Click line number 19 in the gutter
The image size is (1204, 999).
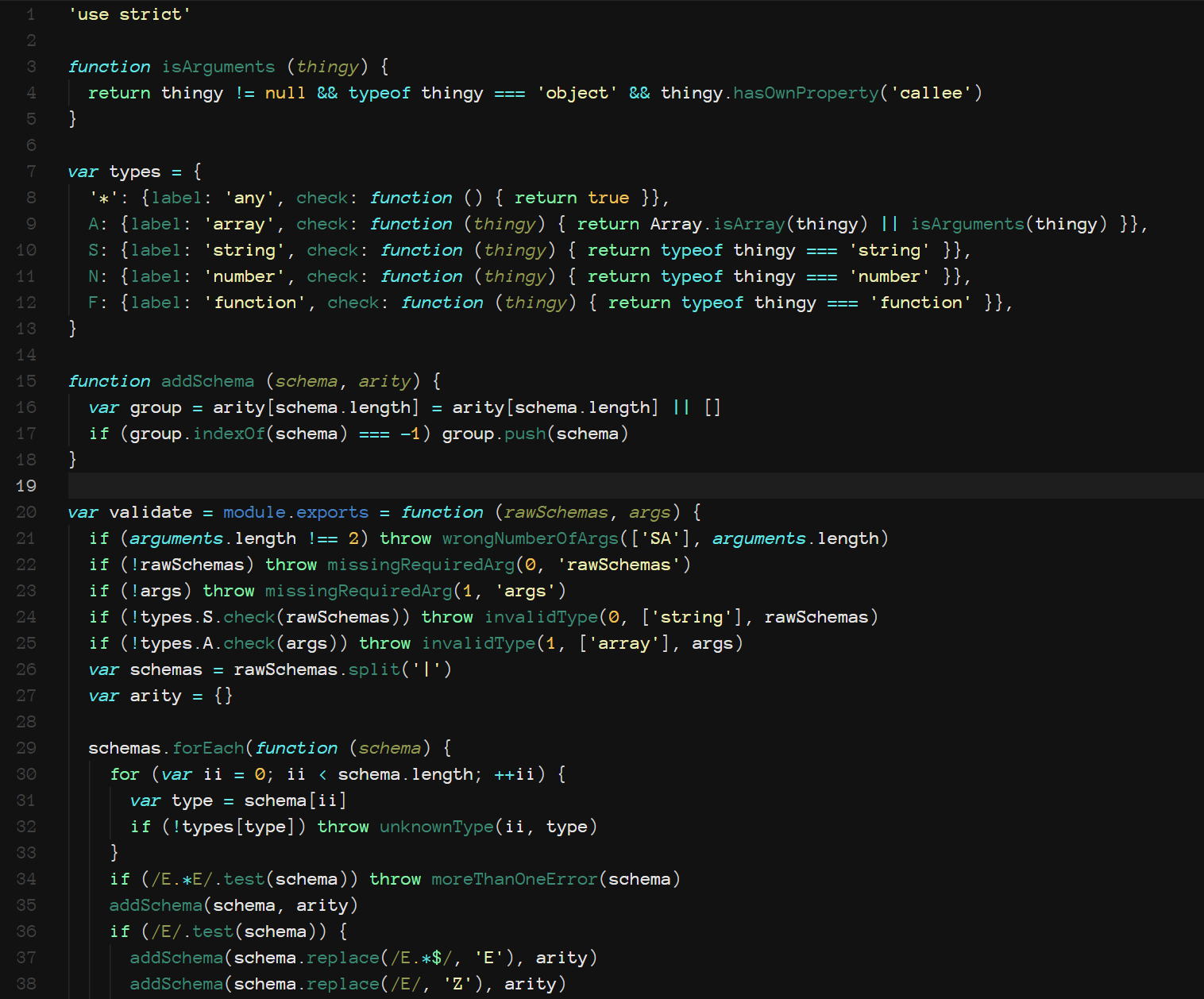click(x=26, y=485)
